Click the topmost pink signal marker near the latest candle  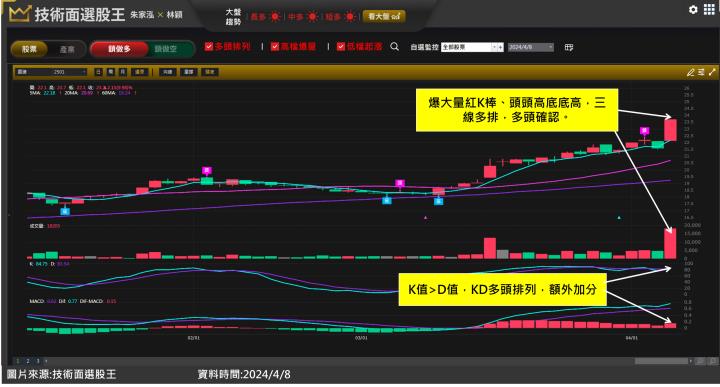click(x=644, y=131)
